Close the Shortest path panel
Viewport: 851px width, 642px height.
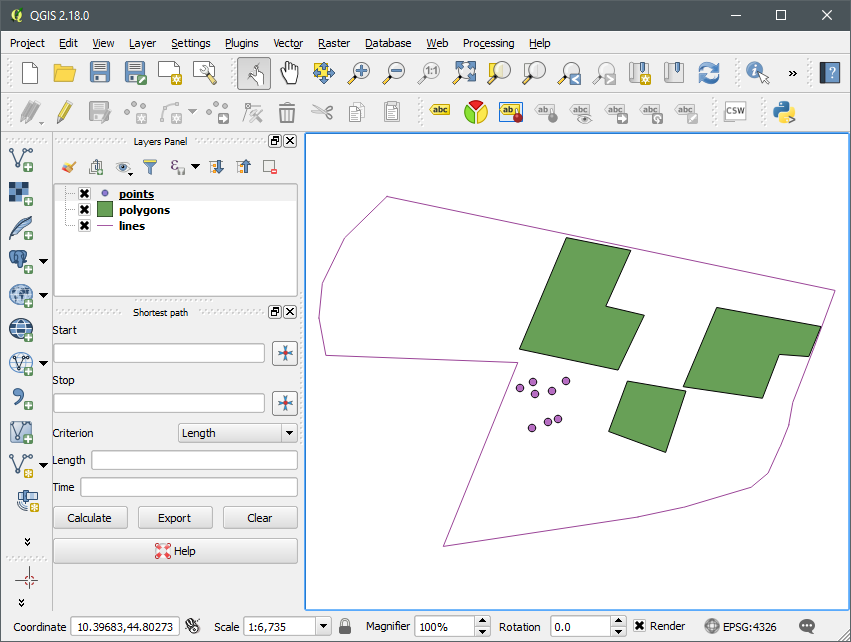(290, 312)
